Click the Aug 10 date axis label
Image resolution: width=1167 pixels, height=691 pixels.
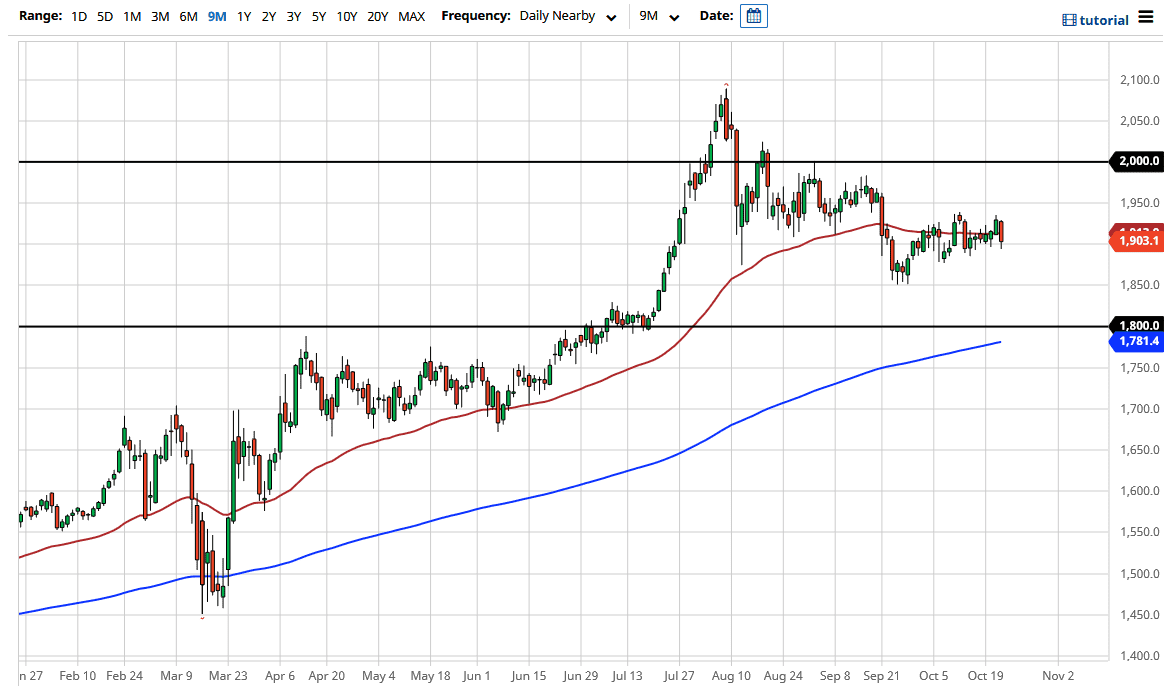tap(731, 675)
